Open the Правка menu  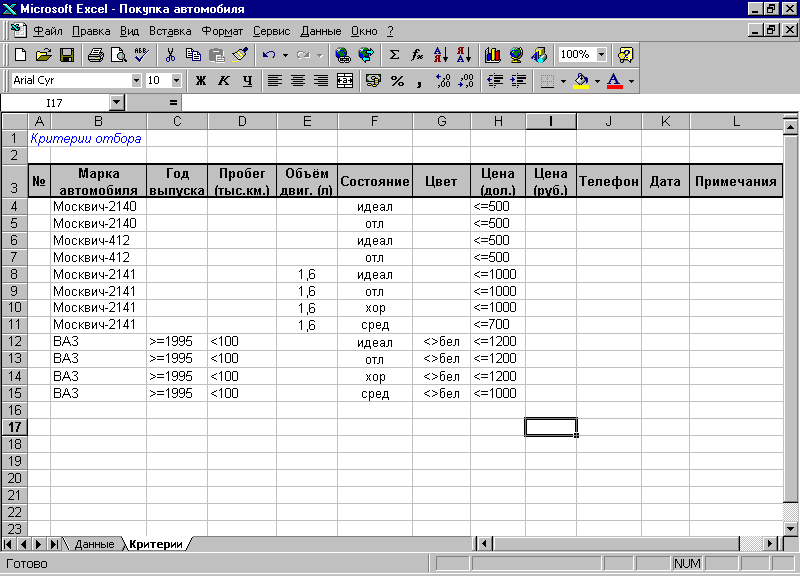91,31
